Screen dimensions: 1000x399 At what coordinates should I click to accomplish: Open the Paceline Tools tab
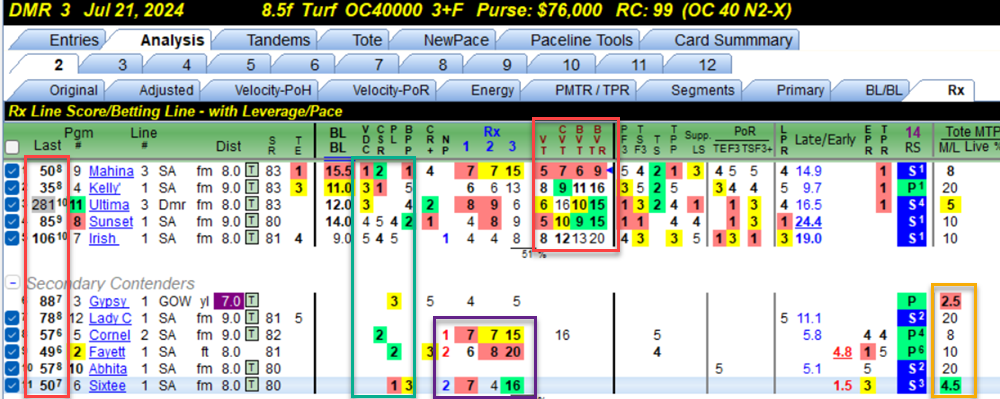[581, 40]
